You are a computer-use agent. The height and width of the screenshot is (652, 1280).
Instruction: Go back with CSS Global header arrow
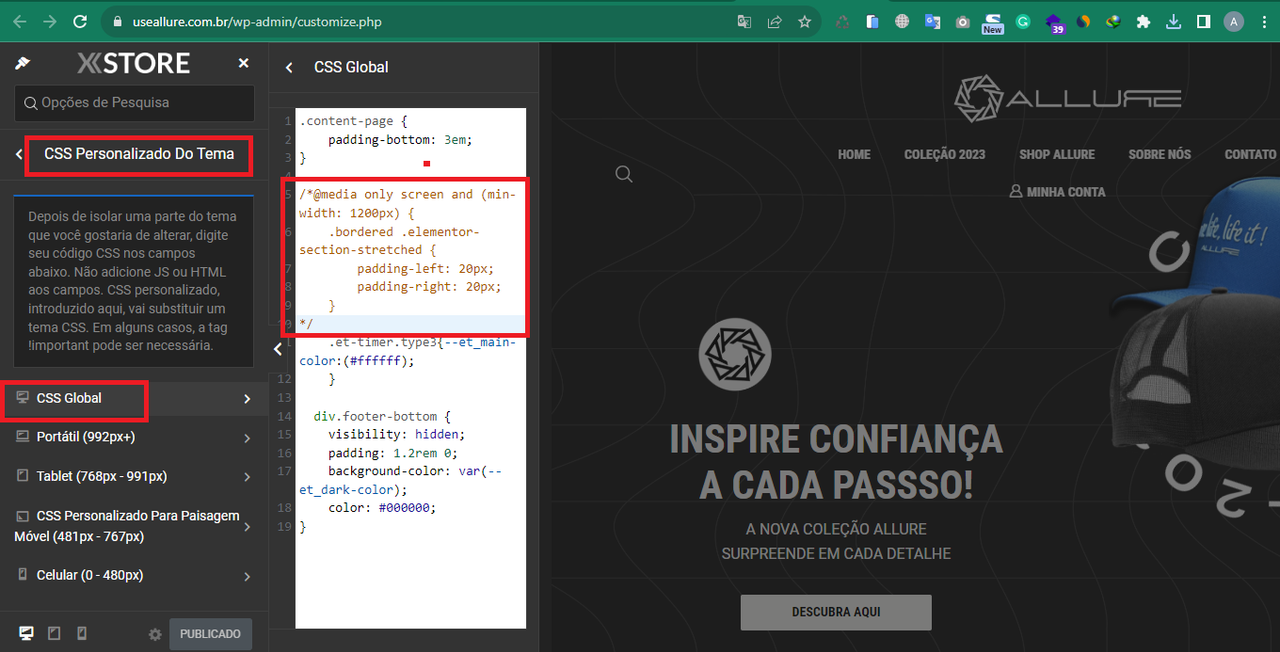(x=290, y=67)
